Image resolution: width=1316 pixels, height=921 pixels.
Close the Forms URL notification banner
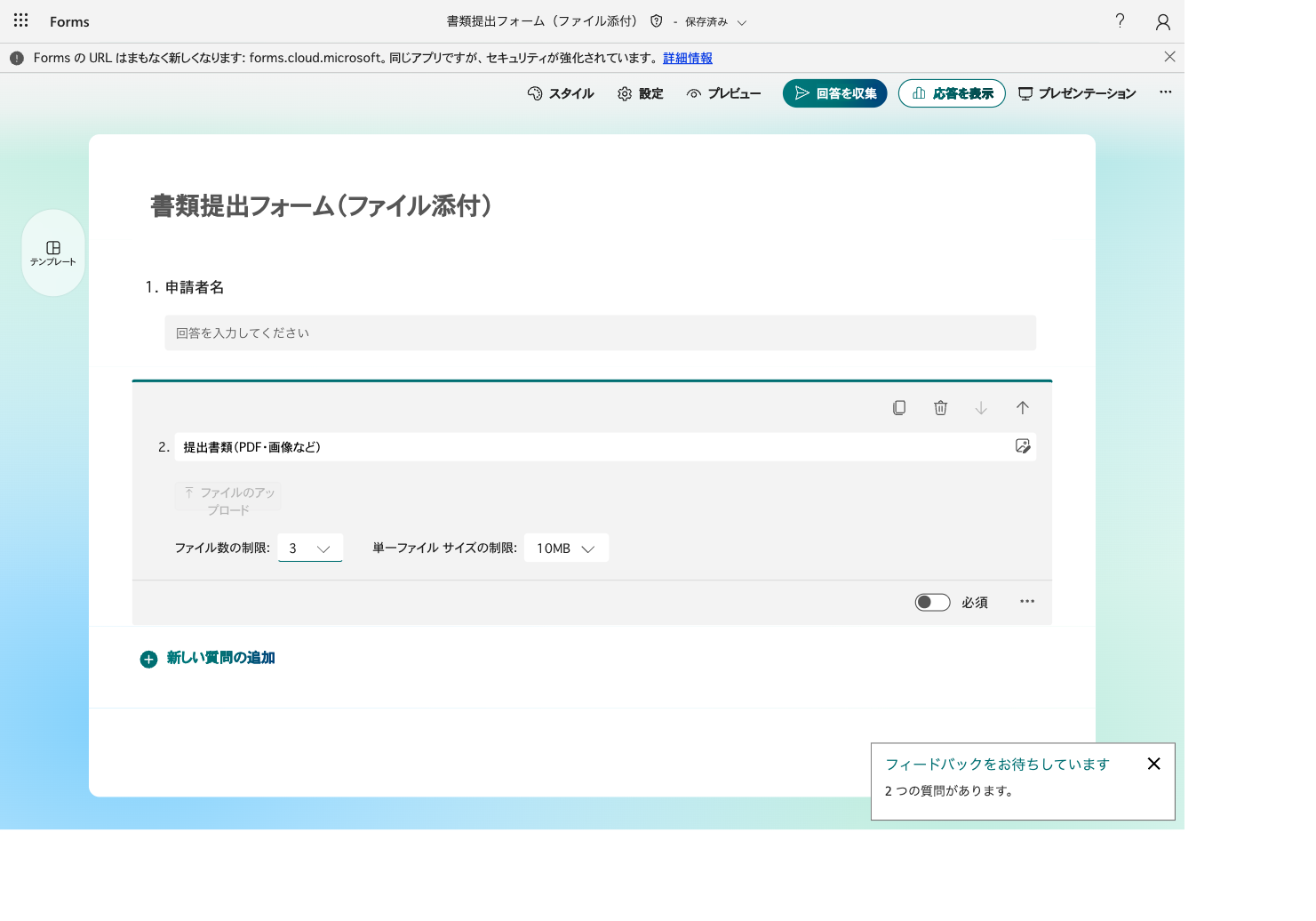click(1169, 57)
